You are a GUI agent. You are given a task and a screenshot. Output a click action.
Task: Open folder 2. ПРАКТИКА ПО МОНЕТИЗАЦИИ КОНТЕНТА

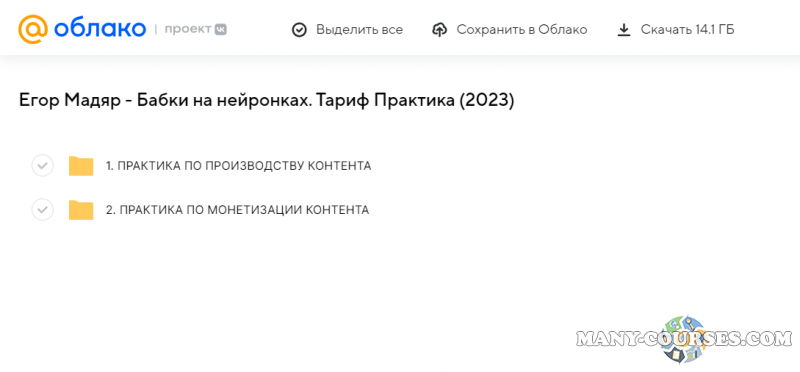237,210
